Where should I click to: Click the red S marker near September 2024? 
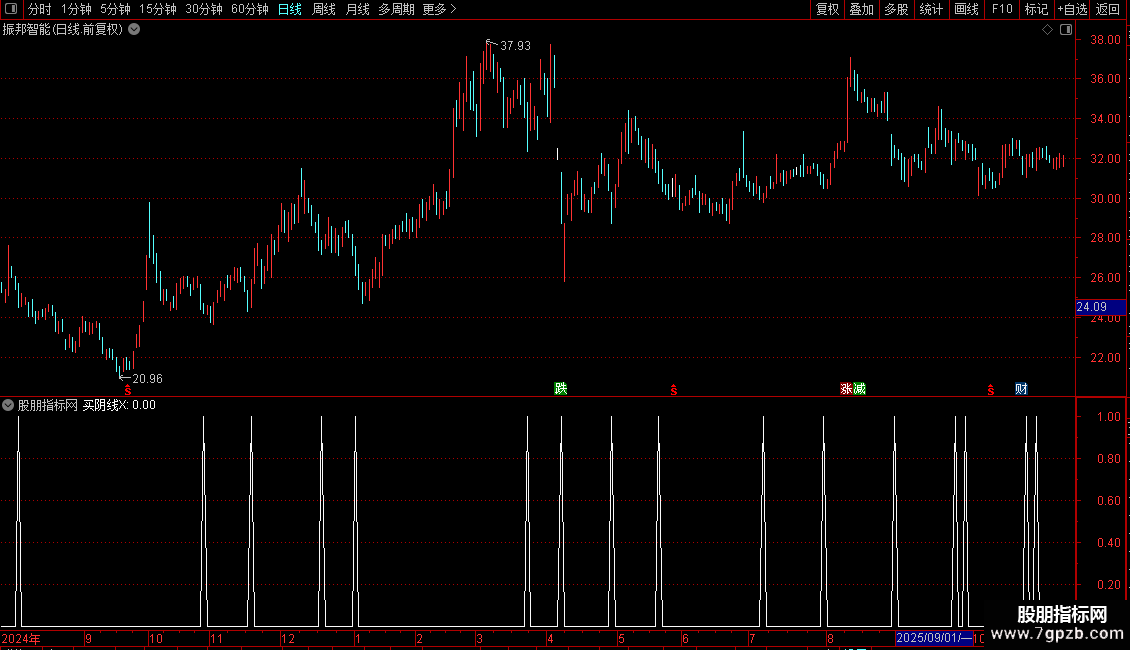(x=128, y=390)
